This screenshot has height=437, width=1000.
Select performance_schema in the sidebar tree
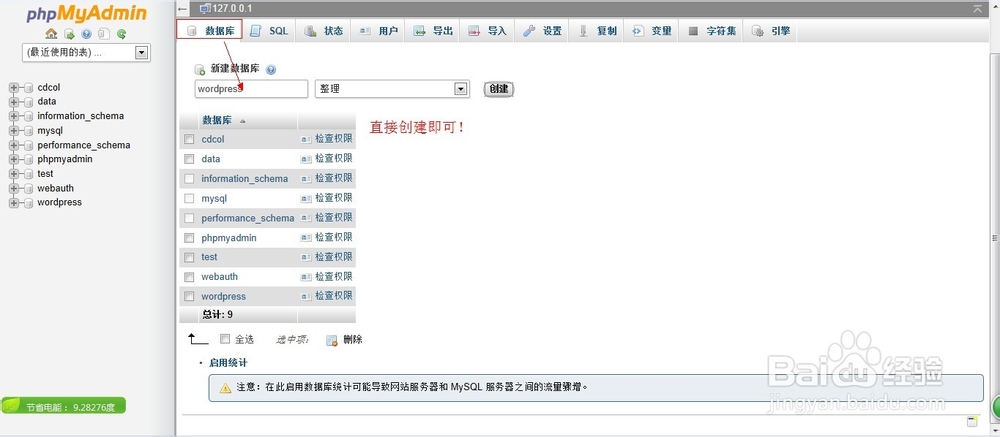coord(84,145)
